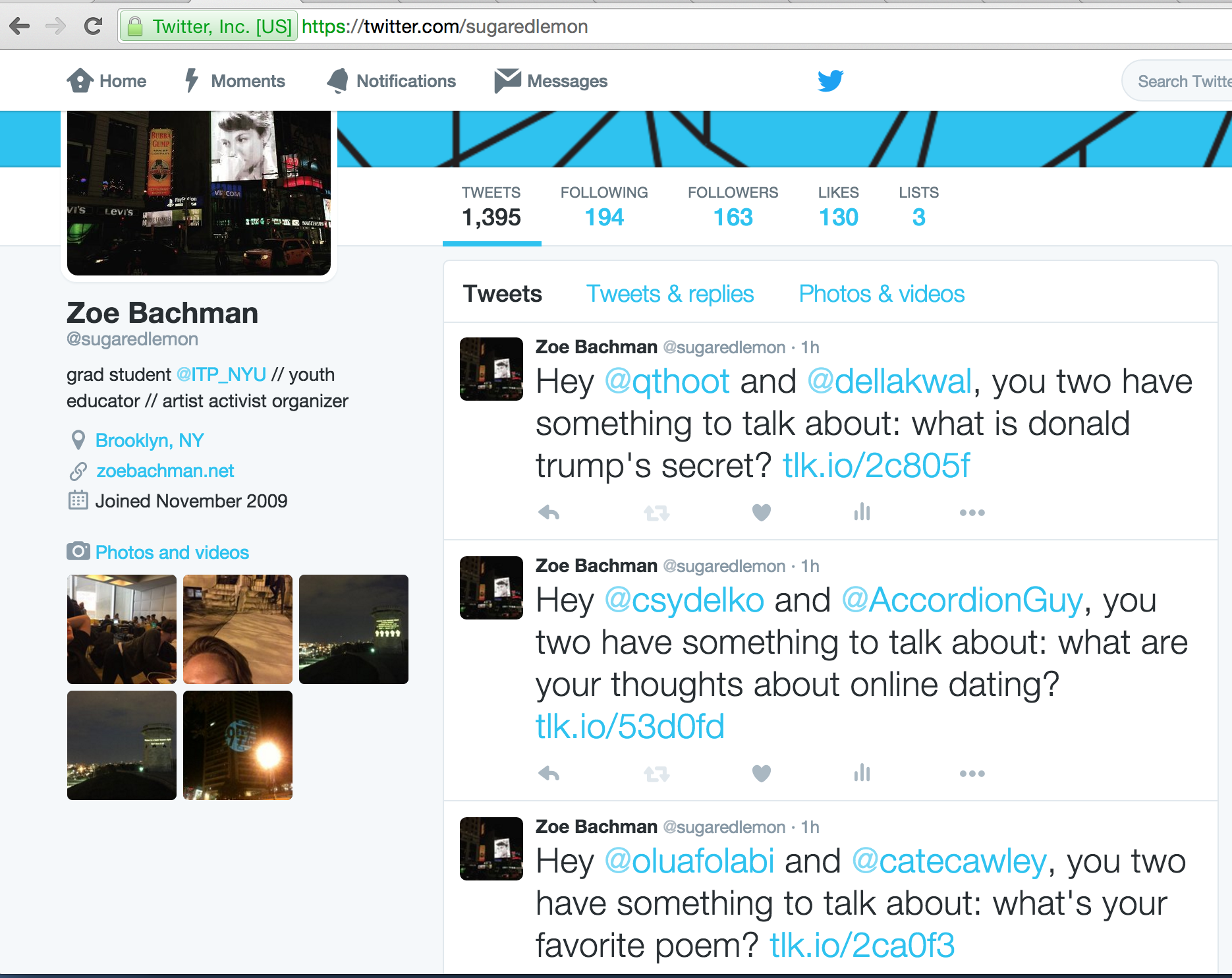Open the @qthoot mention
Screen dimensions: 1232x978
667,382
